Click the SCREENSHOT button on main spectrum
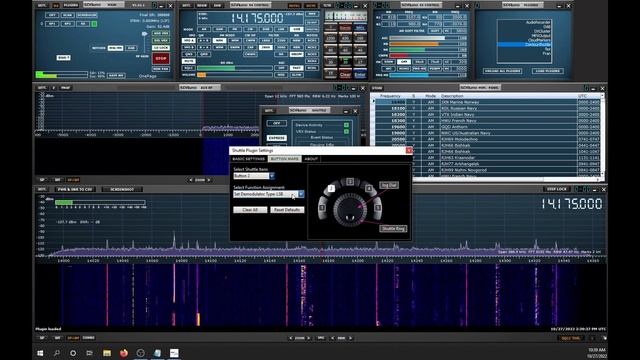The image size is (640, 360). pos(122,189)
